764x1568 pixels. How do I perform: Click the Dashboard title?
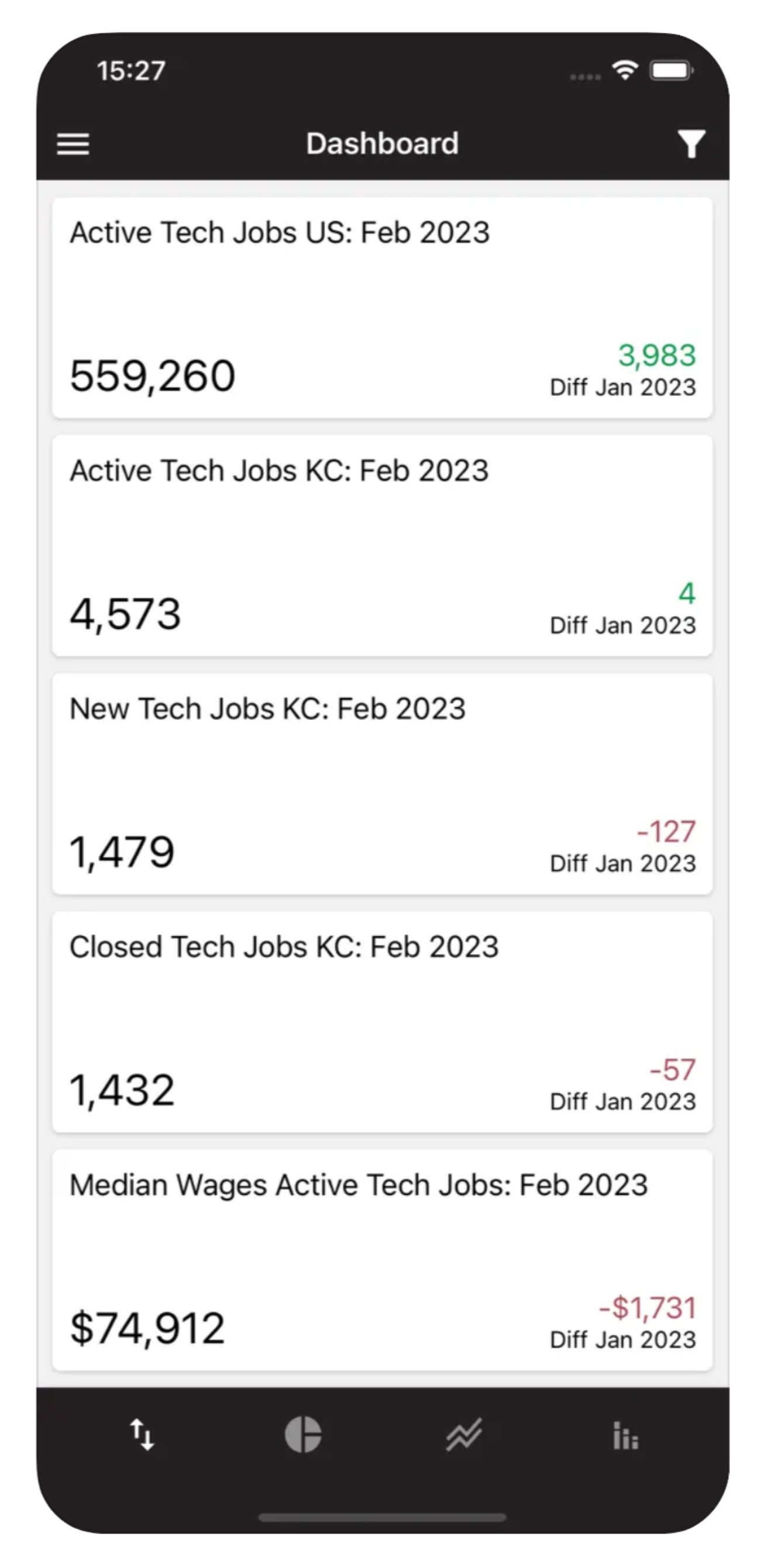coord(383,144)
